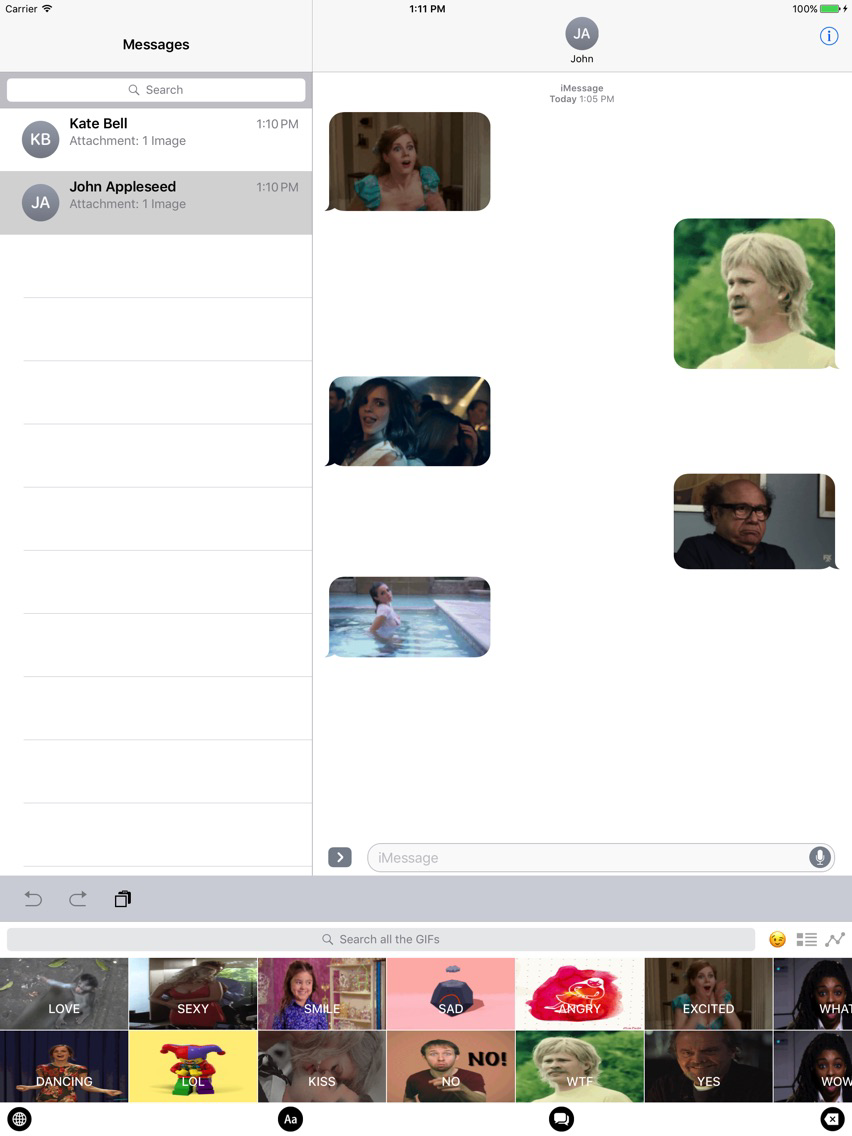Open the Kate Bell conversation

tap(156, 139)
